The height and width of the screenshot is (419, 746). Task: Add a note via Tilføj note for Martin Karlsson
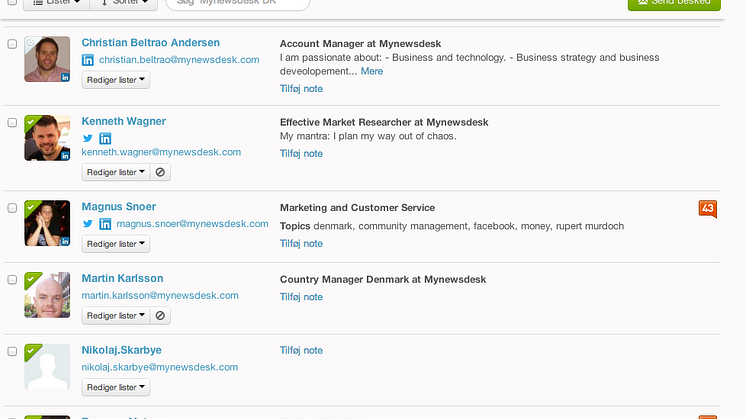[x=301, y=297]
